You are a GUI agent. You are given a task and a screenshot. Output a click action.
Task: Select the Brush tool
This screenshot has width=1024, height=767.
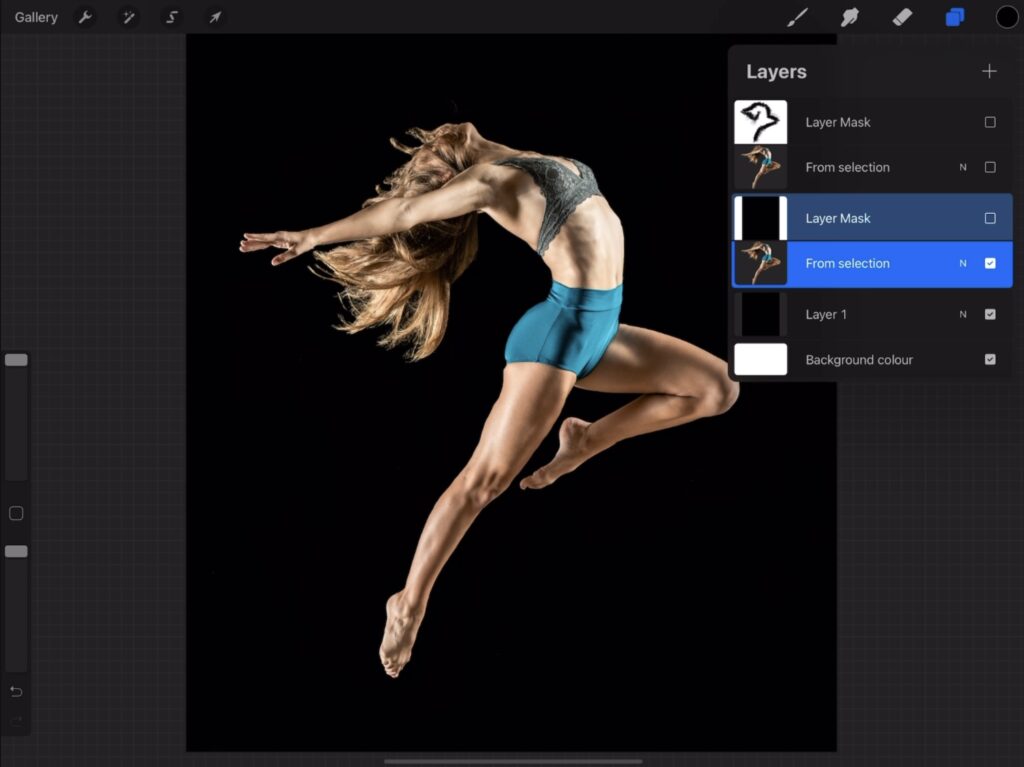797,17
